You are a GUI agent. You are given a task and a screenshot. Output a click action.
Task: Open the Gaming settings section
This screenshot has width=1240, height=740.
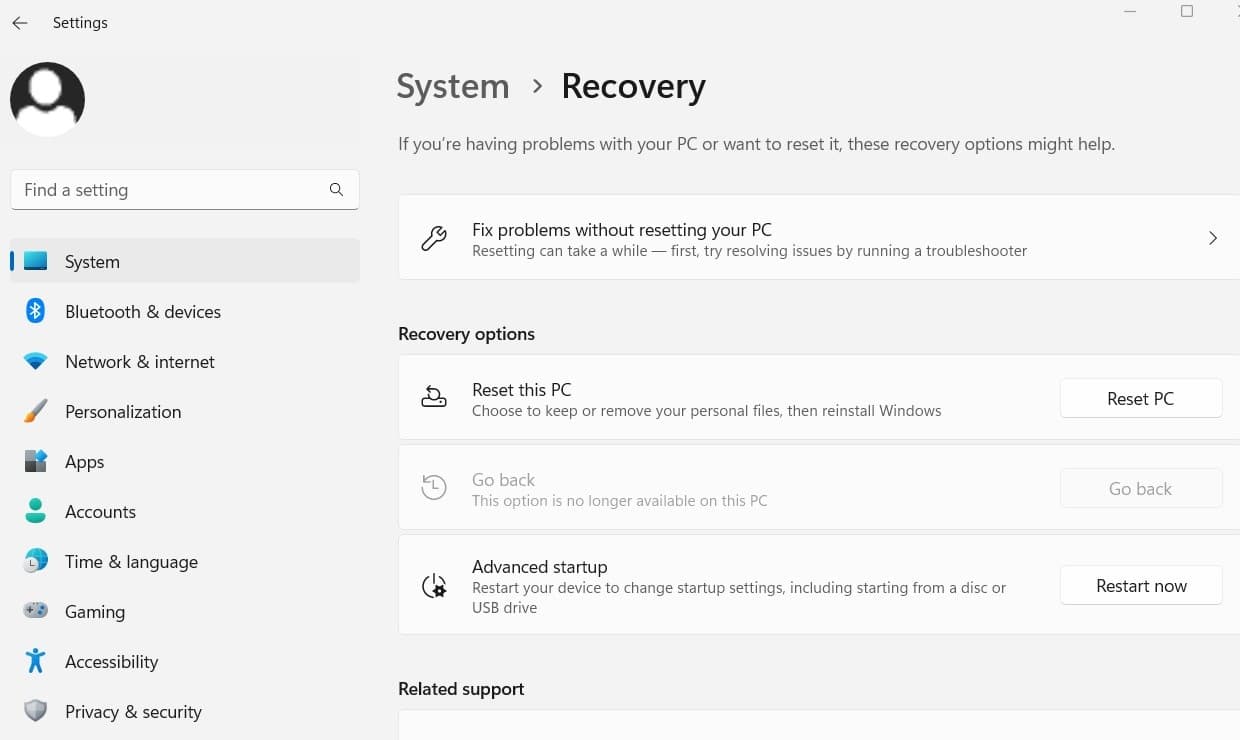95,612
